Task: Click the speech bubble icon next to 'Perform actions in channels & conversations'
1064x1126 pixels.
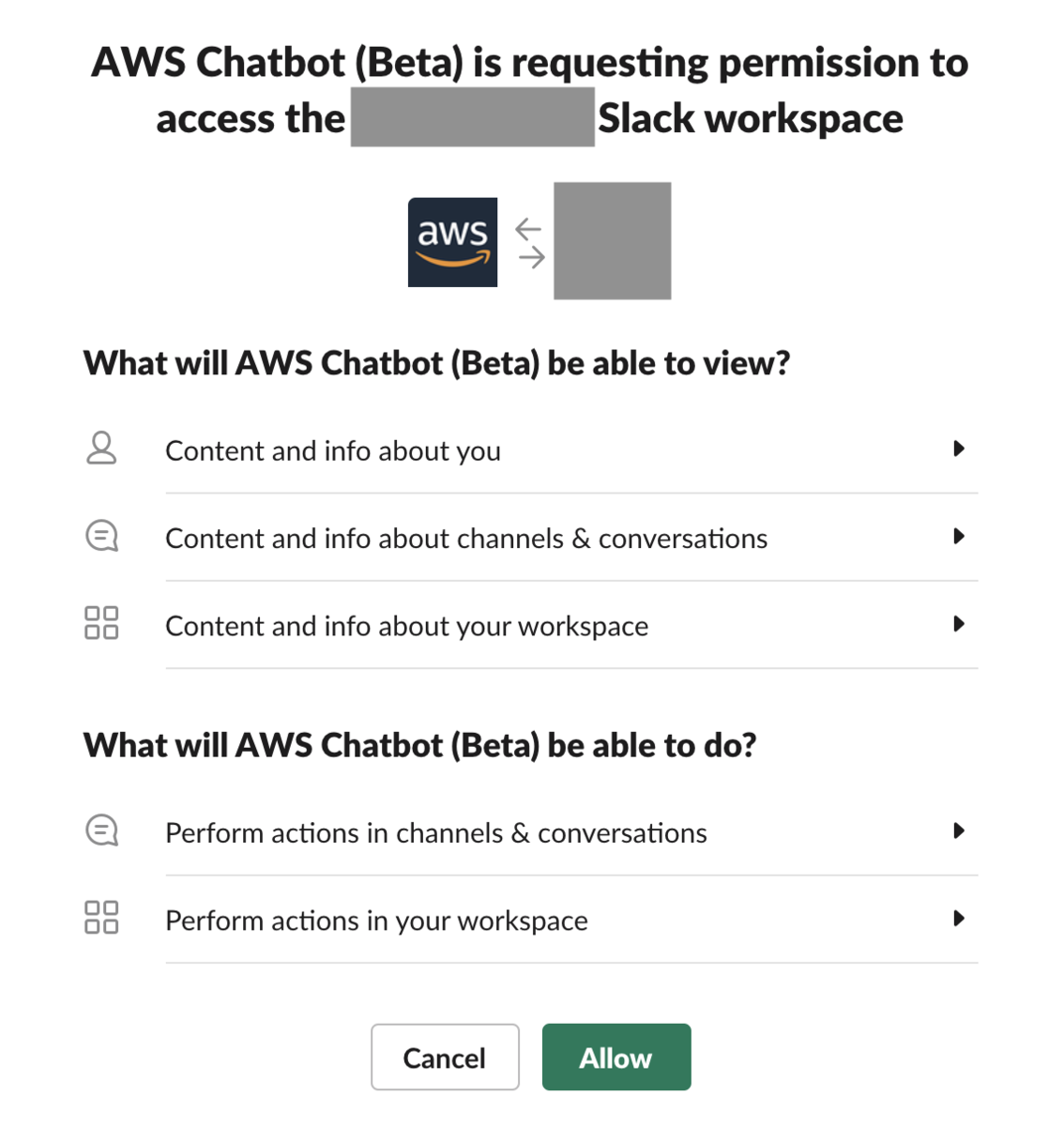Action: pyautogui.click(x=101, y=830)
